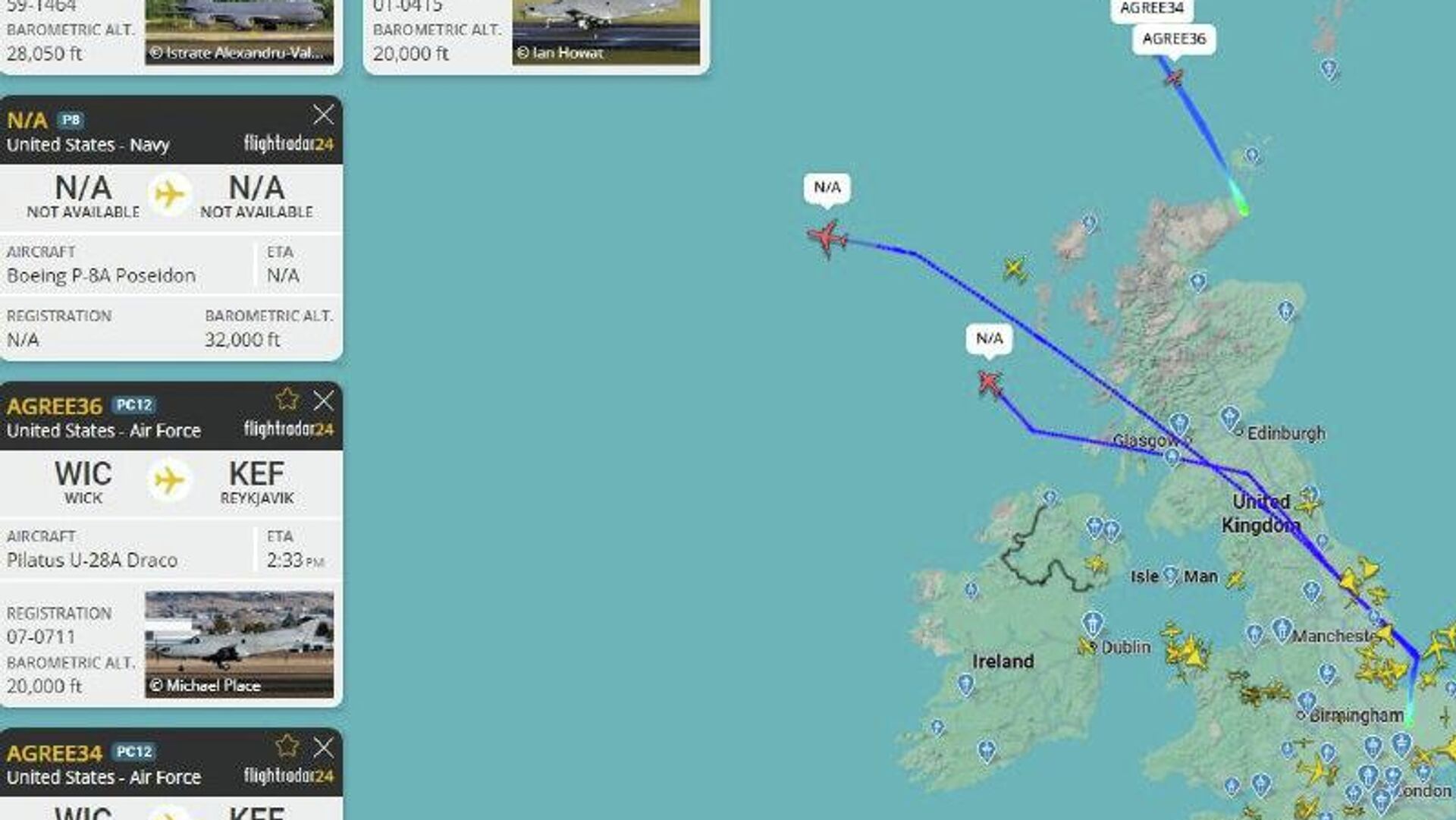This screenshot has width=1456, height=820.
Task: Open the AGREE34 map label
Action: 1152,9
